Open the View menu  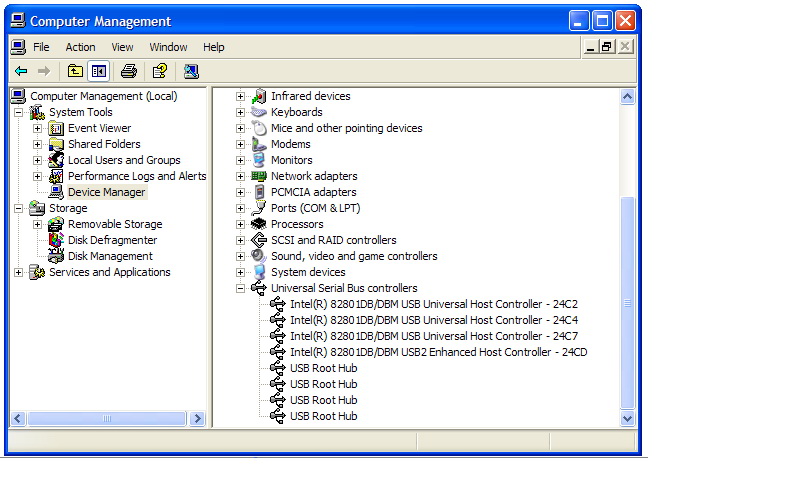tap(122, 47)
